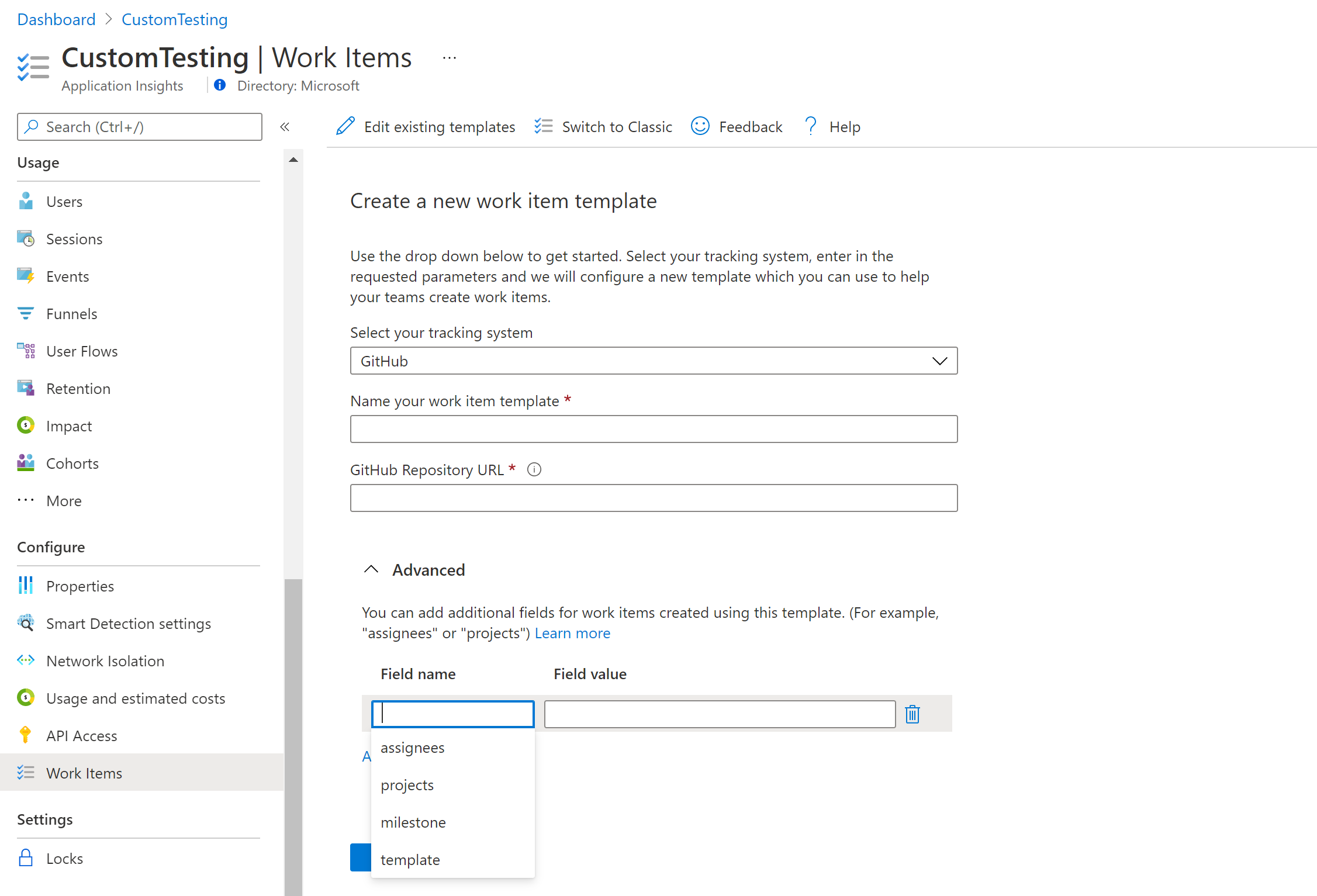Click the Help question mark icon
The width and height of the screenshot is (1317, 896).
click(x=810, y=126)
